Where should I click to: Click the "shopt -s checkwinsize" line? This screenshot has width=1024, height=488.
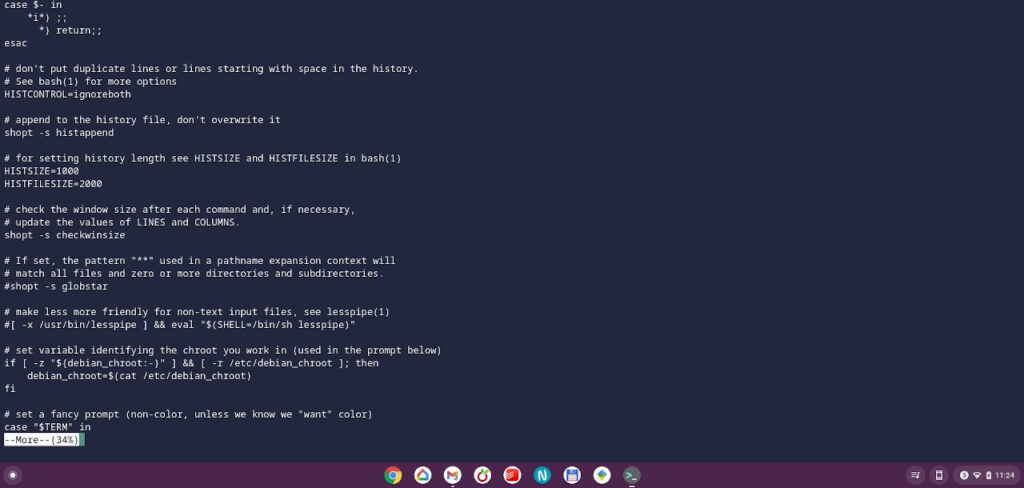click(x=64, y=235)
